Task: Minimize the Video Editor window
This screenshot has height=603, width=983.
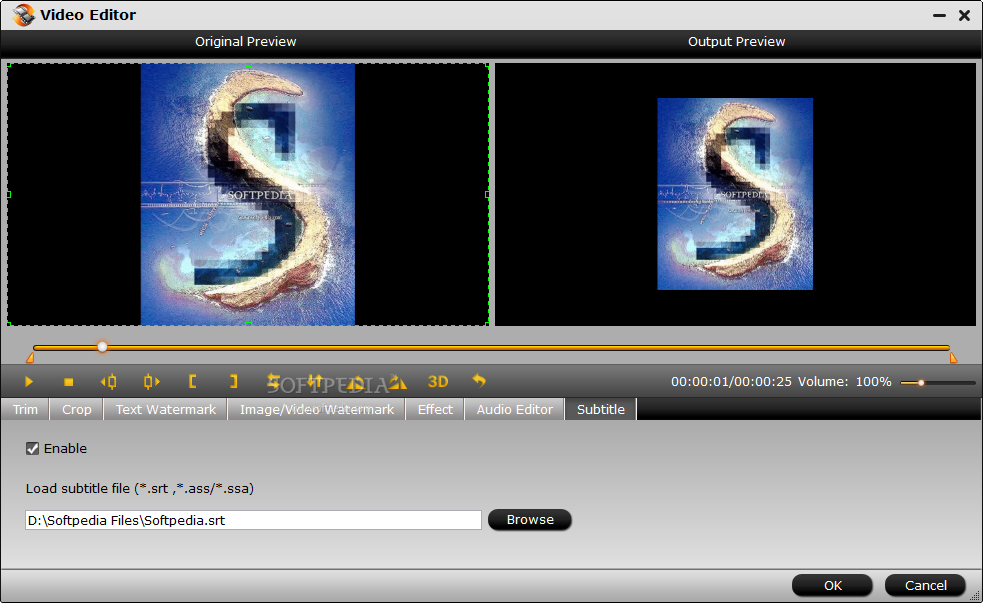Action: 939,15
